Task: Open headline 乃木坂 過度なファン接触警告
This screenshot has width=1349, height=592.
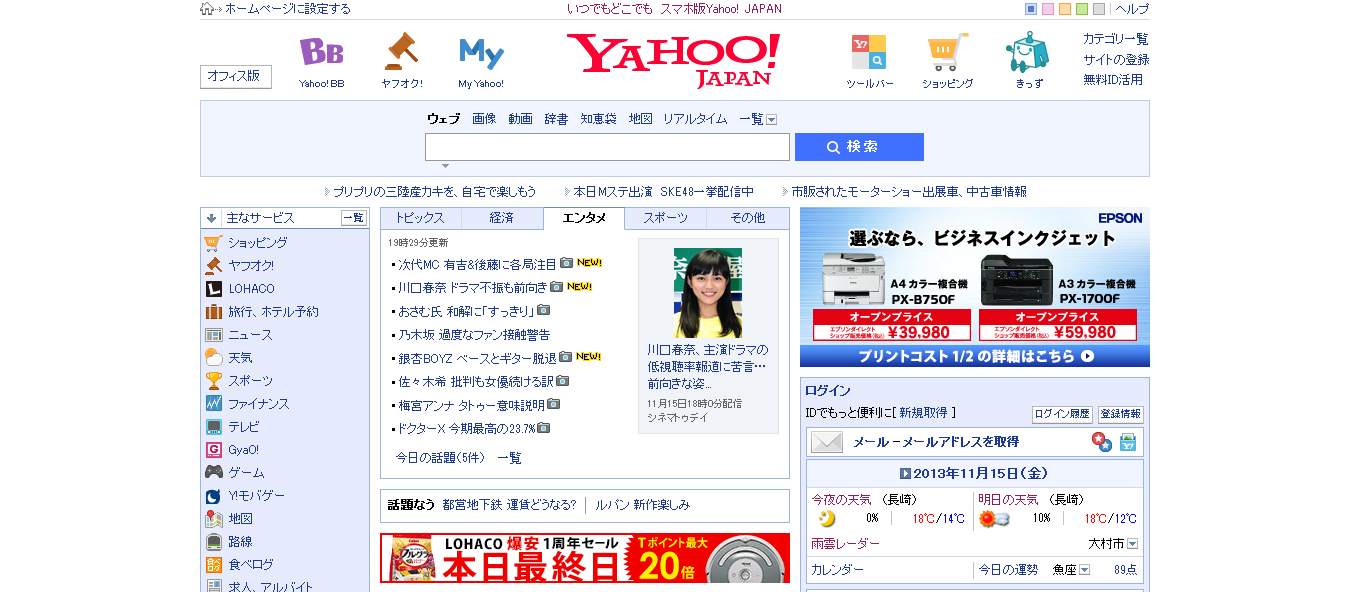Action: click(x=475, y=335)
